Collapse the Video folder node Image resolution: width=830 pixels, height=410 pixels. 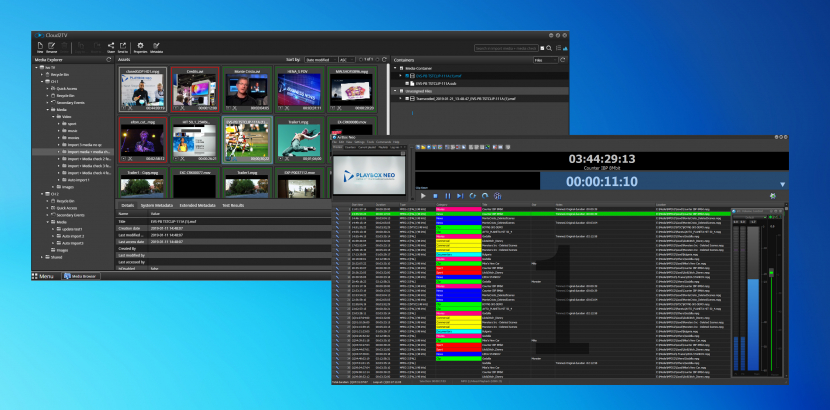[53, 116]
